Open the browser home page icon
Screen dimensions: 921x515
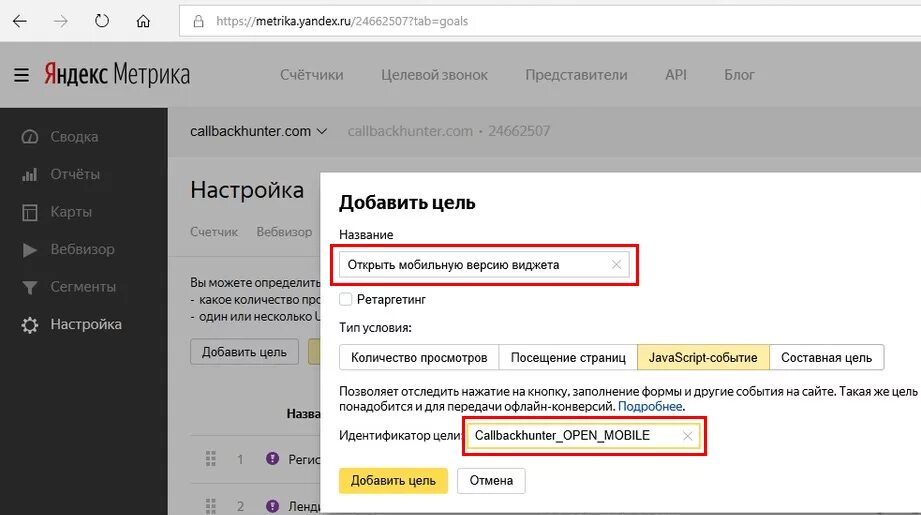point(143,21)
